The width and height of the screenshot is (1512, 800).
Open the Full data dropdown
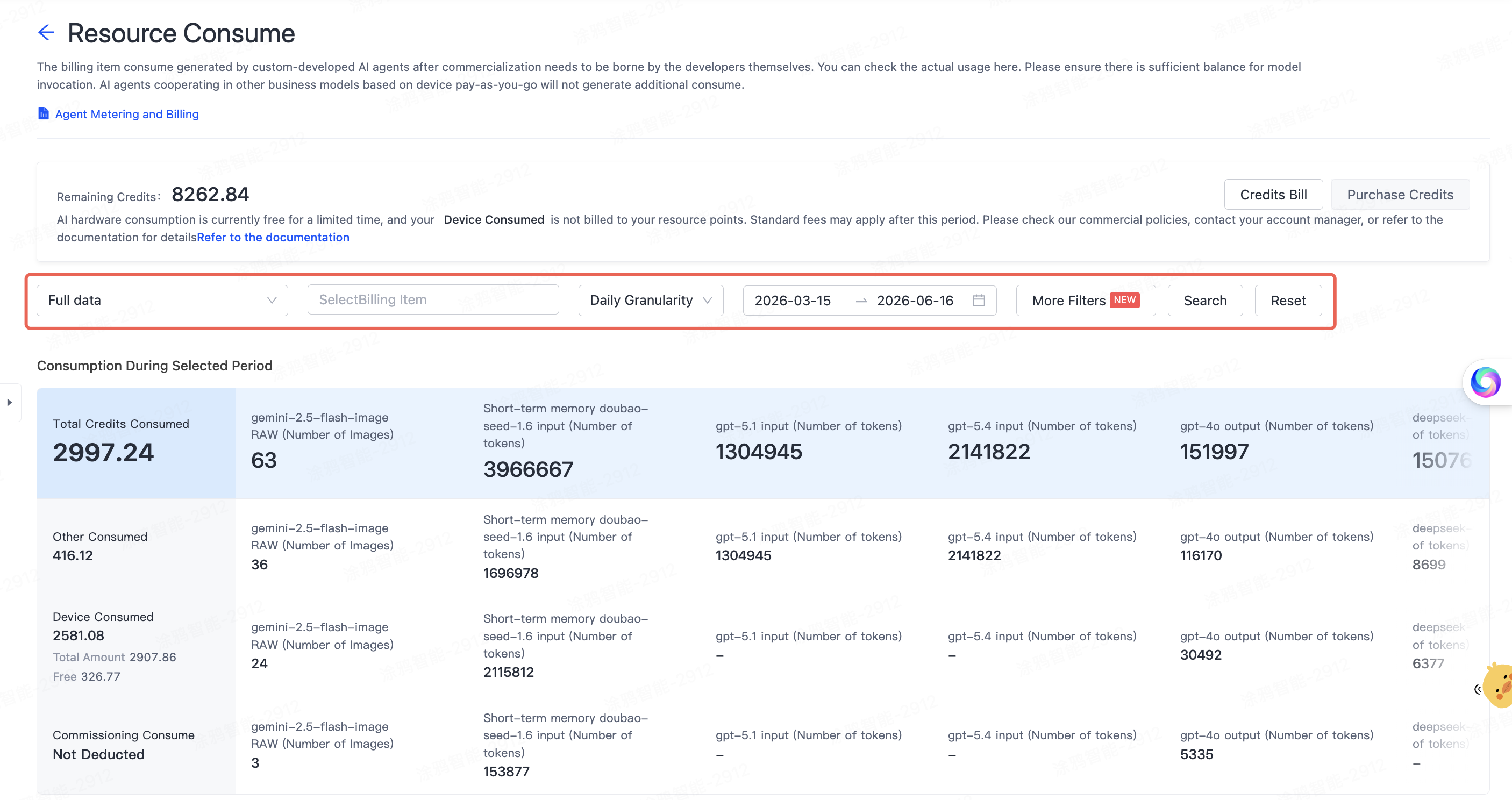point(162,301)
